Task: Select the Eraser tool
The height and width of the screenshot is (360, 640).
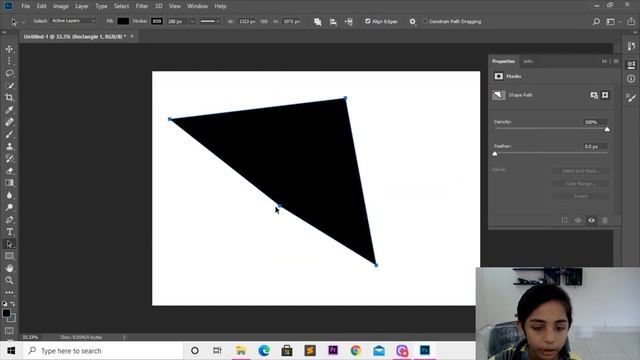Action: (9, 171)
